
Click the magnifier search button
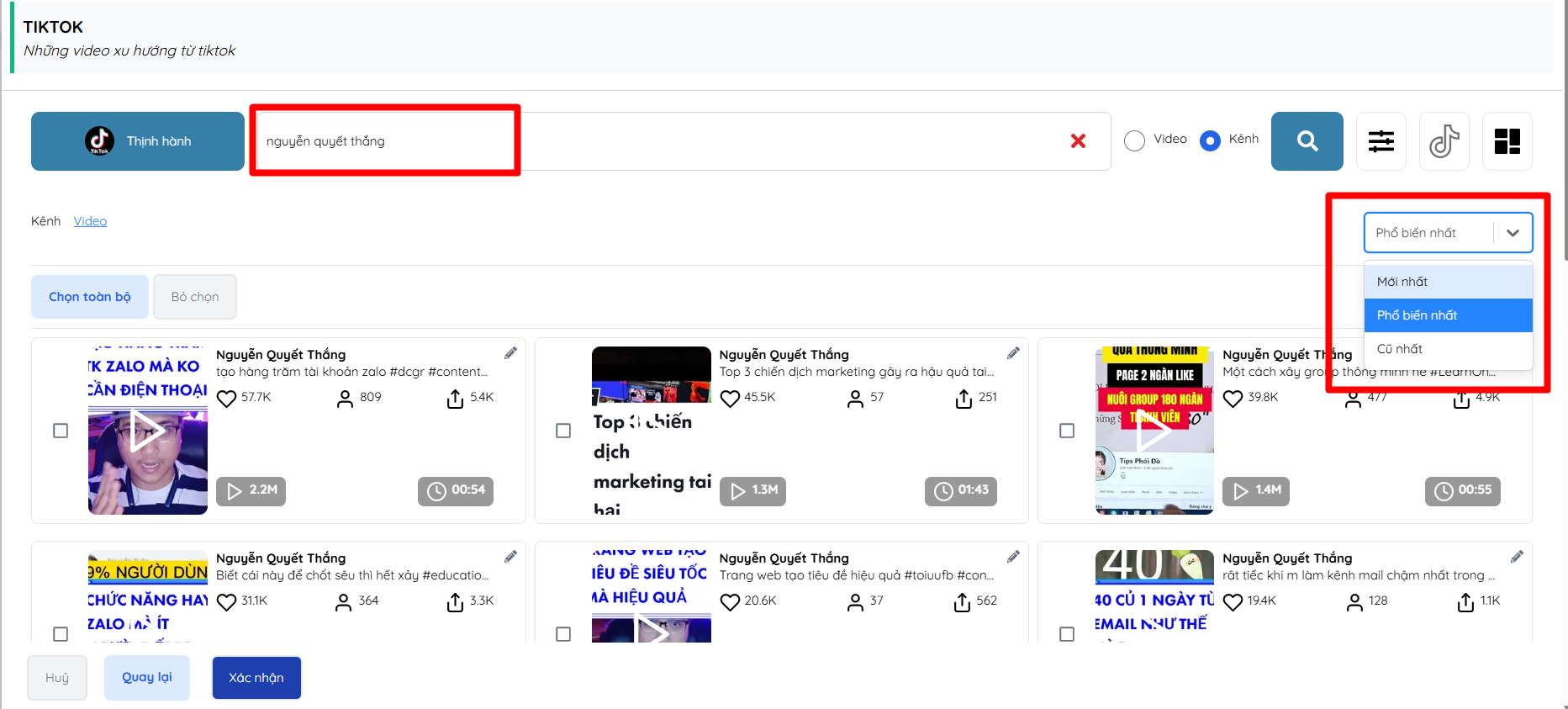coord(1307,141)
